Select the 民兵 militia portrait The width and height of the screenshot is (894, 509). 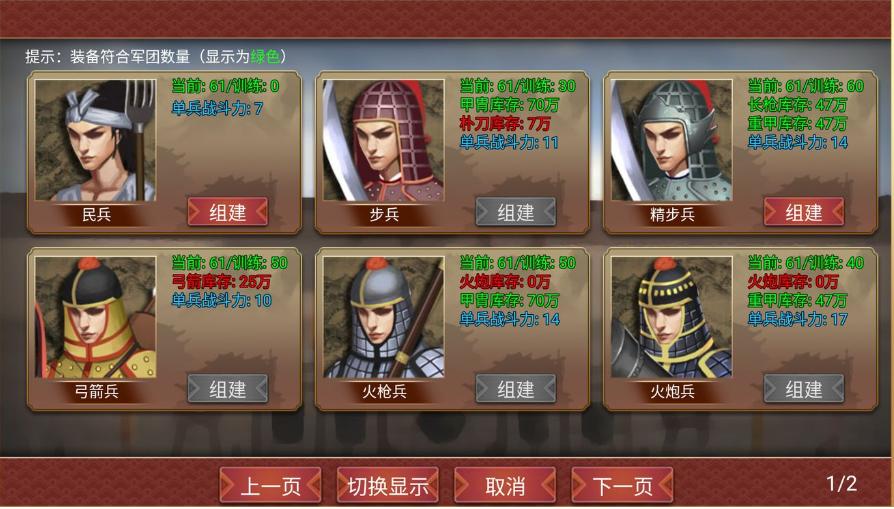pos(95,140)
